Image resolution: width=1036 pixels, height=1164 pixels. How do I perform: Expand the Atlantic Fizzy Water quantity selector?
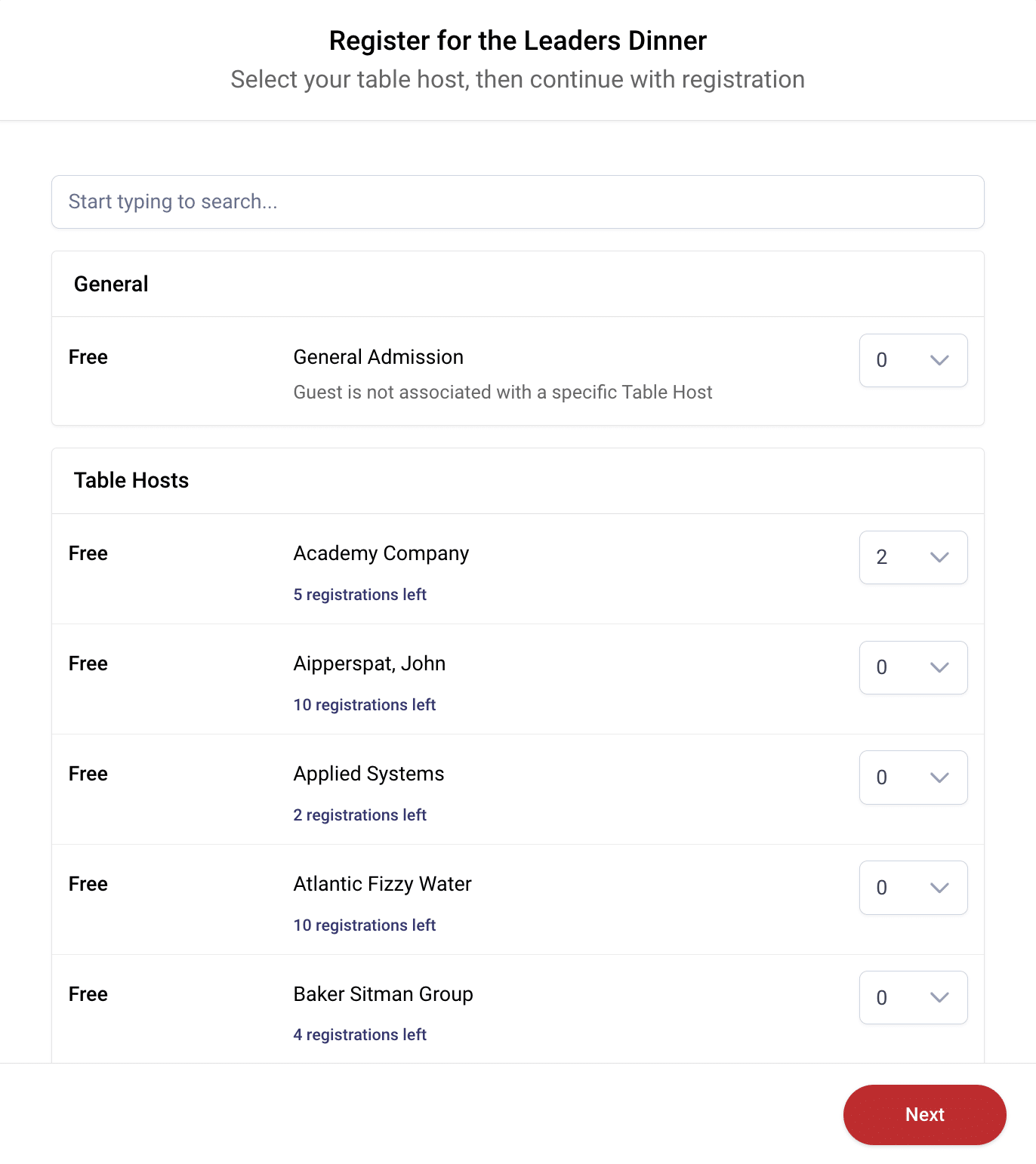(x=913, y=888)
